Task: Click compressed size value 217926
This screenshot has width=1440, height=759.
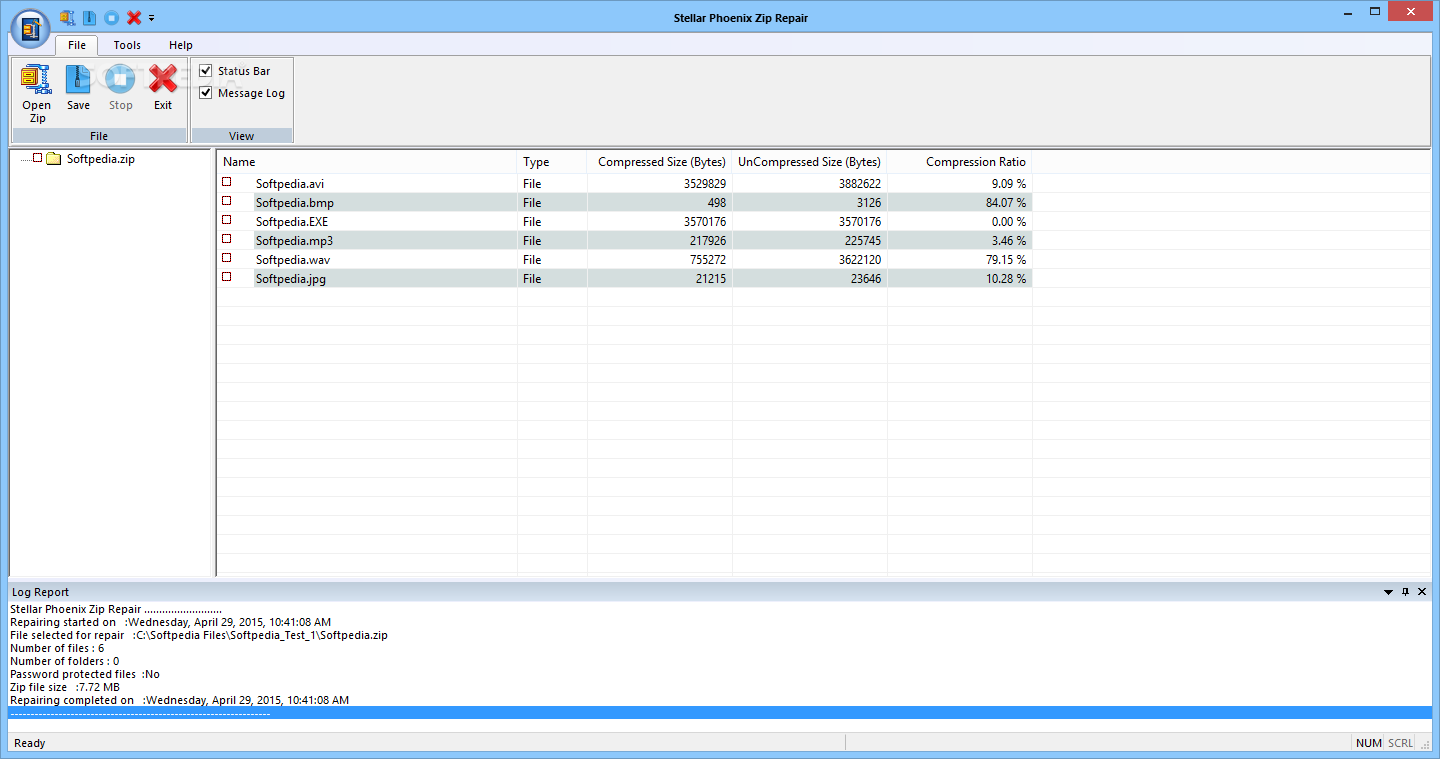Action: coord(708,241)
